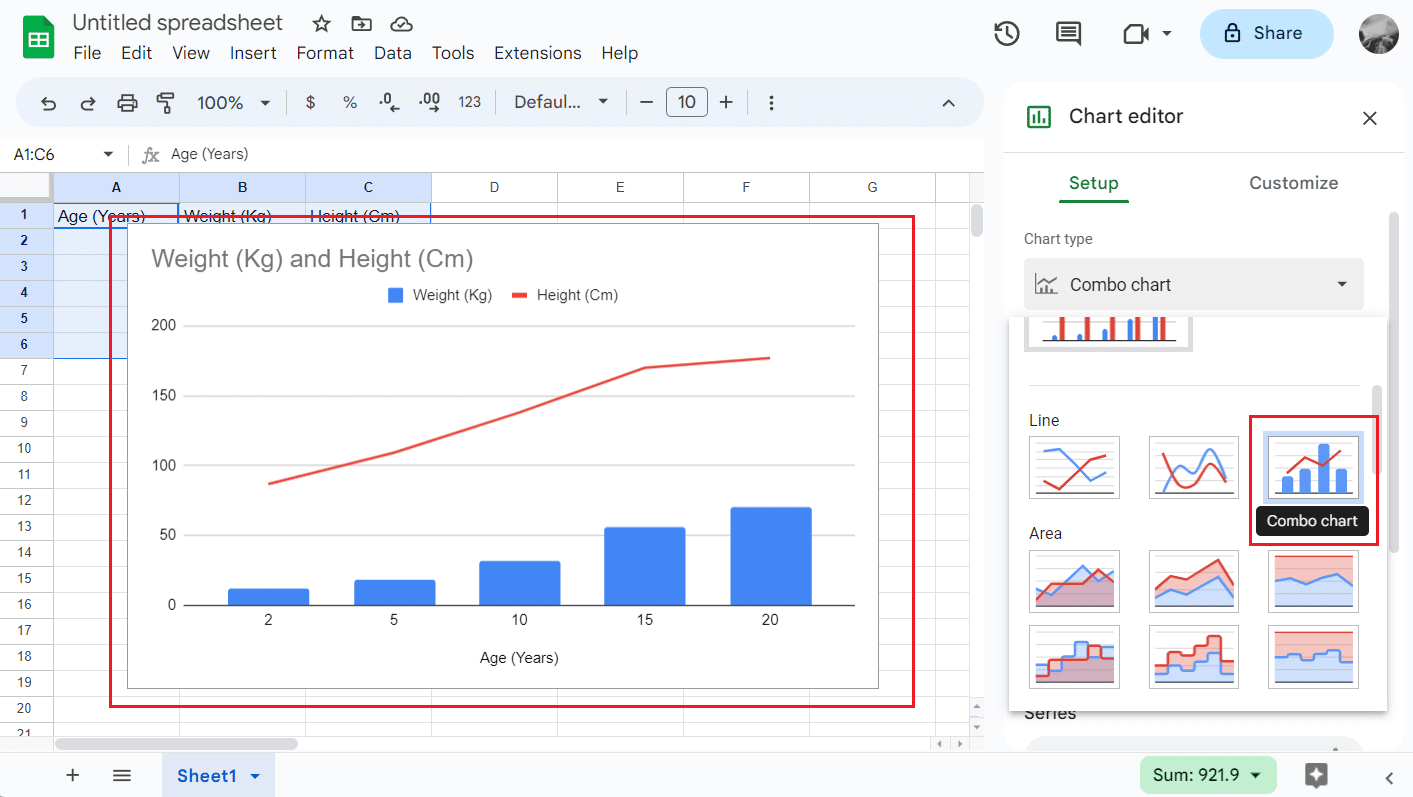Star the Untitled spreadsheet document
This screenshot has height=797, width=1413.
321,23
